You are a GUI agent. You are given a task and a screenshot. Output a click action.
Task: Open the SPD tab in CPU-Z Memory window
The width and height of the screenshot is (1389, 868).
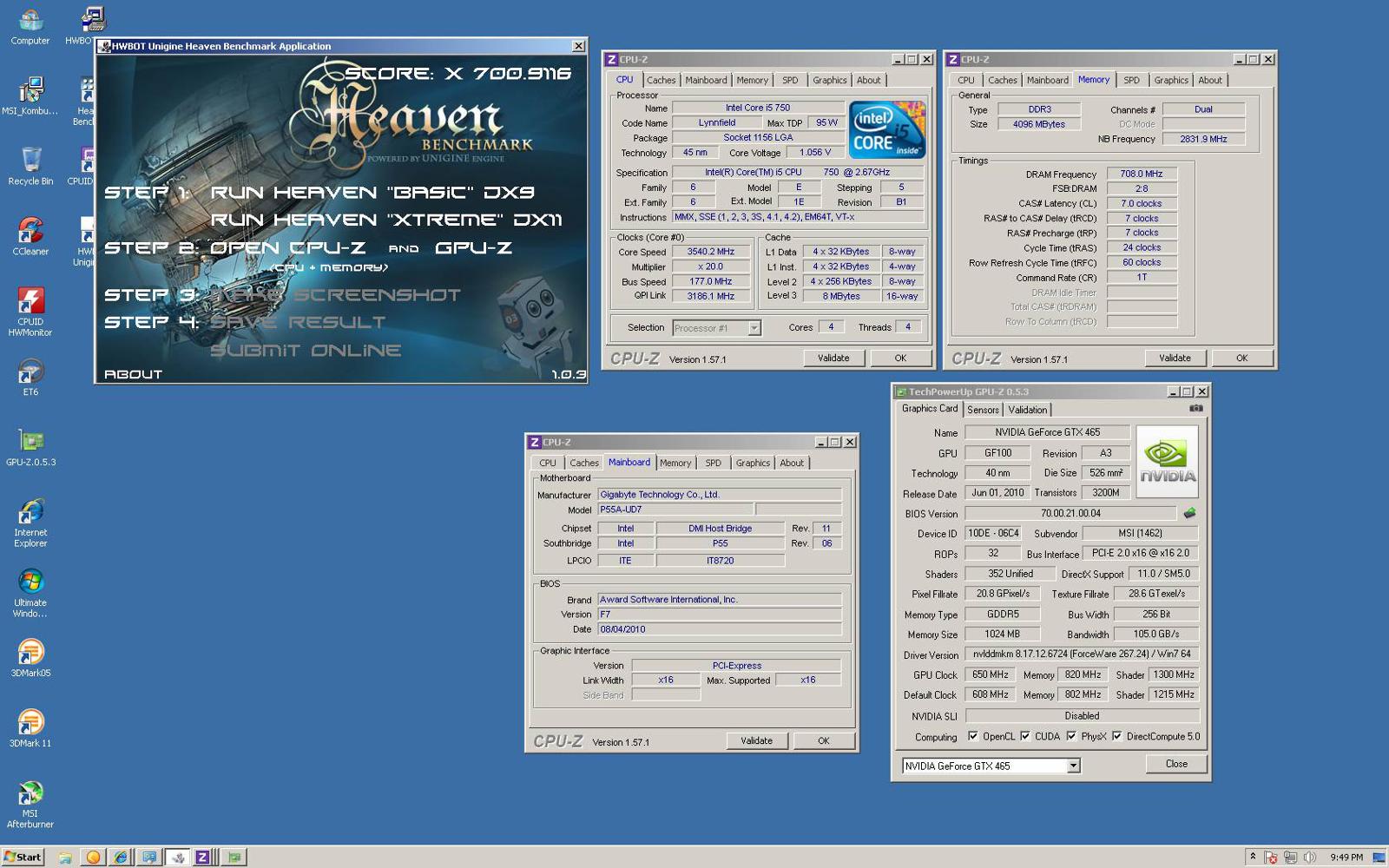1131,80
